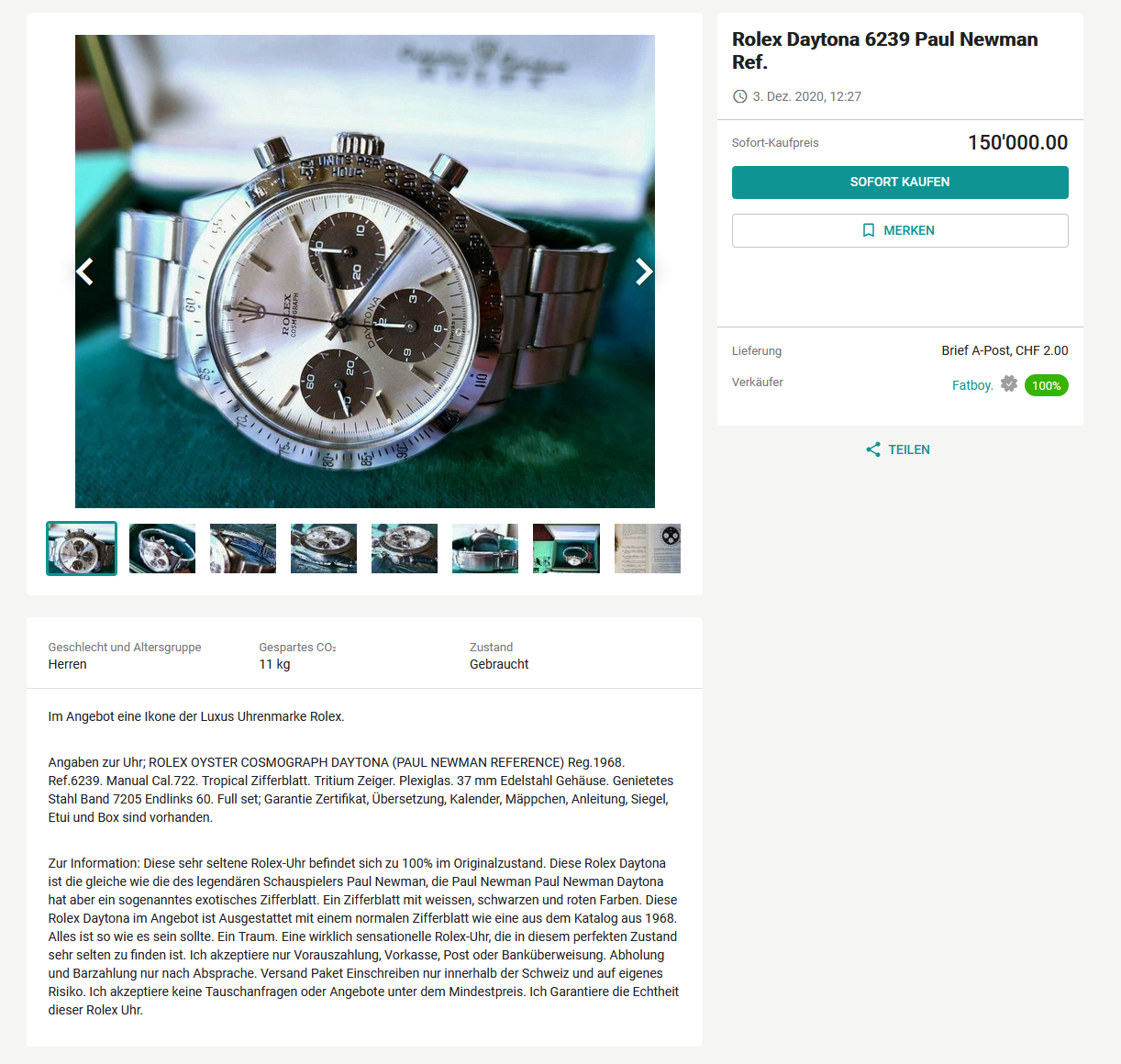Save listing with Merken button
Screen dimensions: 1121x1064
(x=900, y=230)
